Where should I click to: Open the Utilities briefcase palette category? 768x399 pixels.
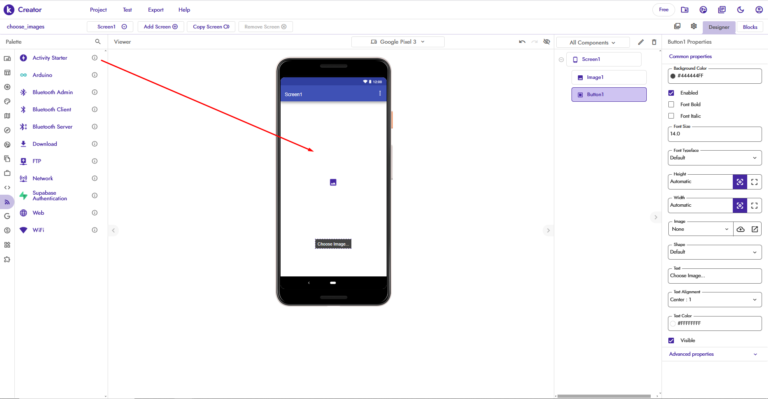(7, 173)
